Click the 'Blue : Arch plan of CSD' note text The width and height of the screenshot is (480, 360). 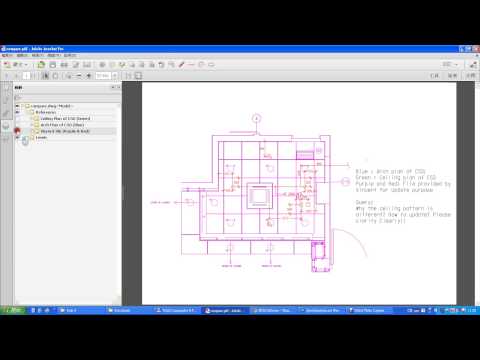(x=390, y=171)
